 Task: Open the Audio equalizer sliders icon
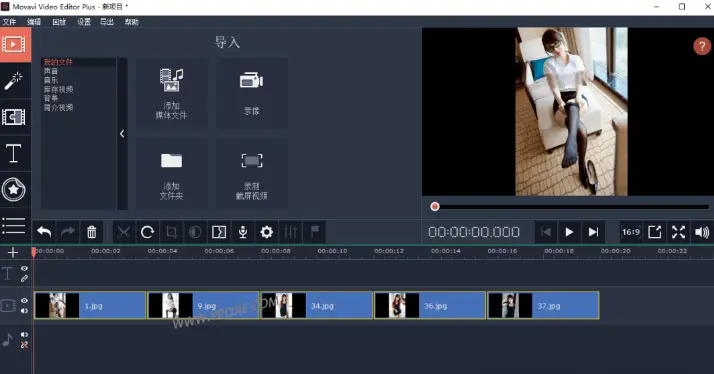pos(291,232)
